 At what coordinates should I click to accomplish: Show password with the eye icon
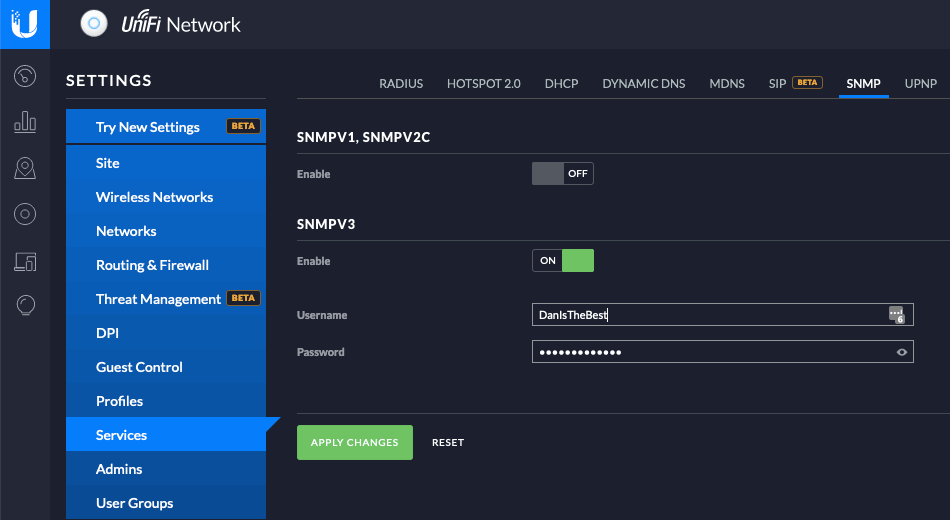902,352
